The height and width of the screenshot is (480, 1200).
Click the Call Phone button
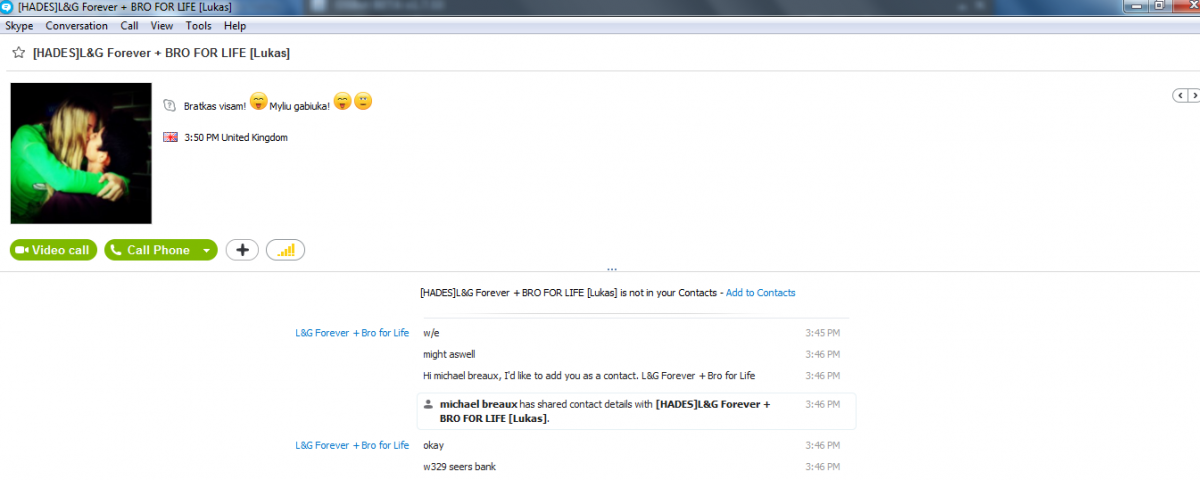click(x=150, y=250)
